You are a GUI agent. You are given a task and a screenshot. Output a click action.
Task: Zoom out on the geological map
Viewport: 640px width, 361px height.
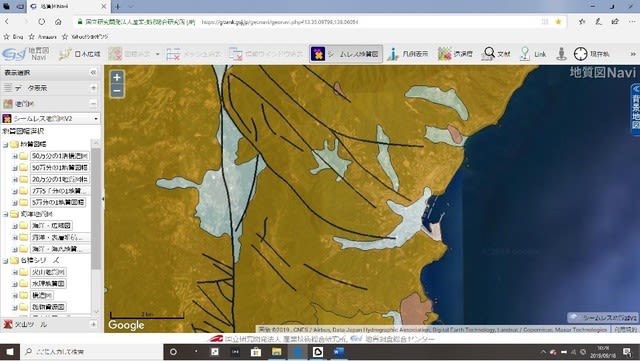click(x=117, y=91)
